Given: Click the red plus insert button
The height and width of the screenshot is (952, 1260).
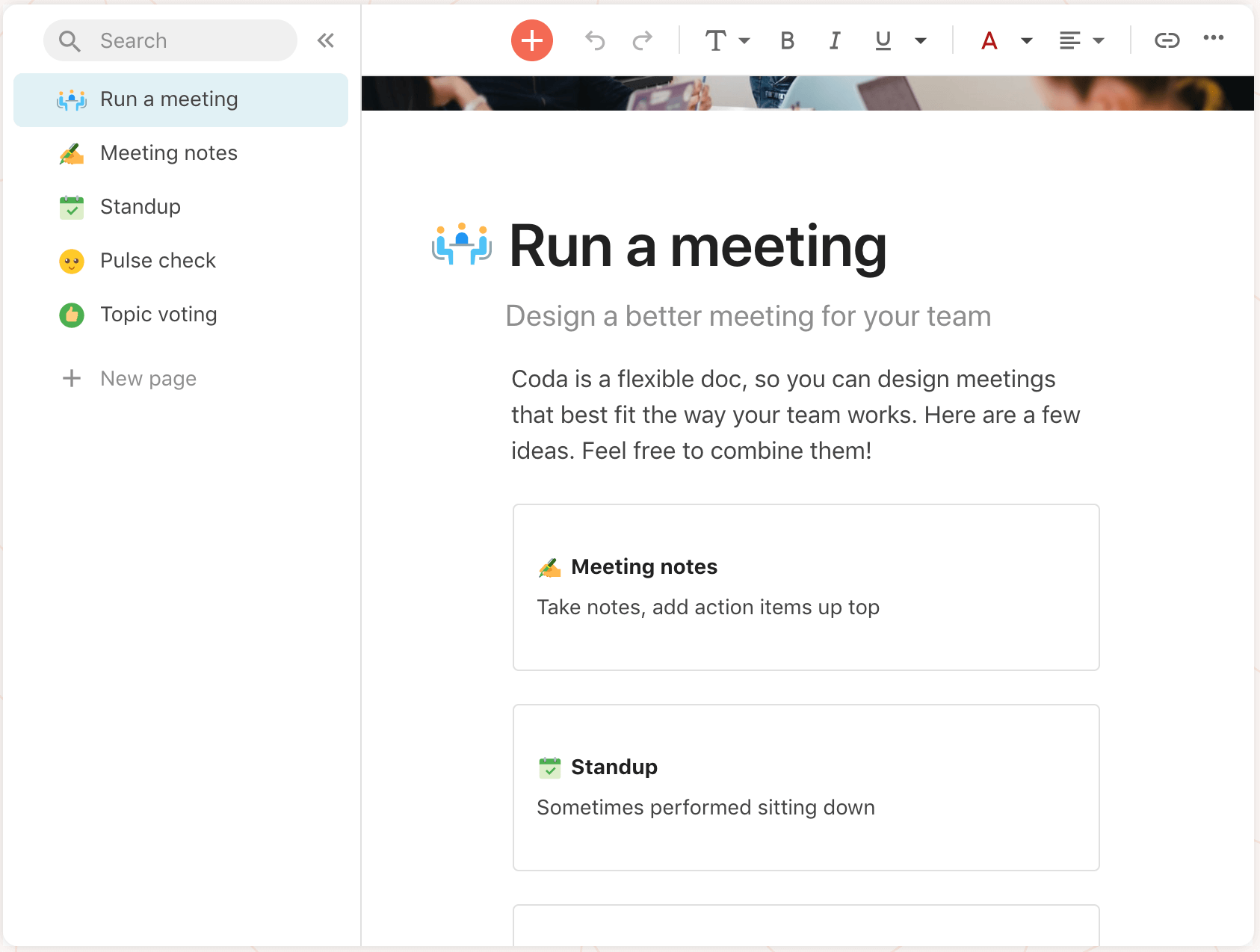Looking at the screenshot, I should [531, 40].
